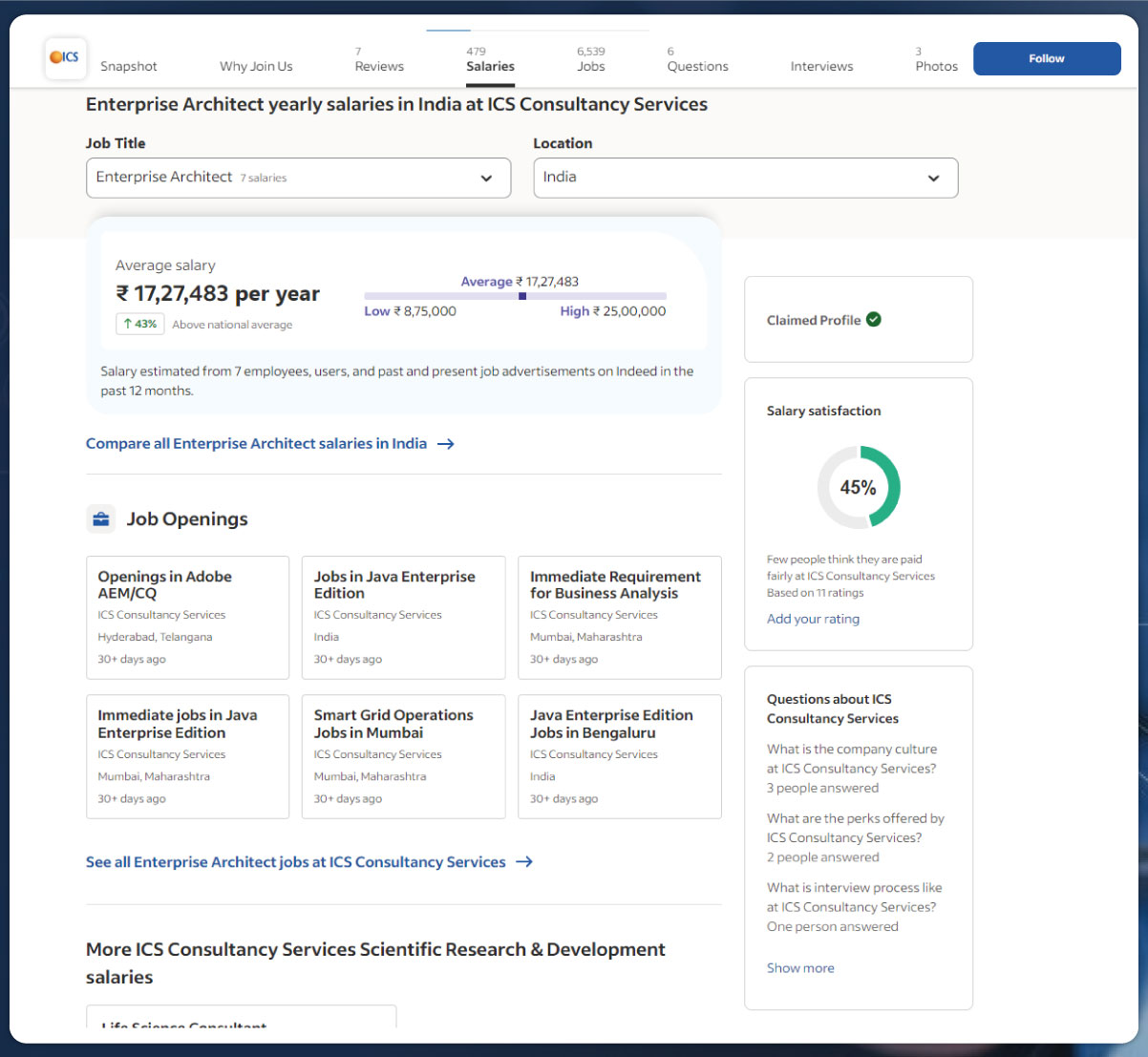1148x1057 pixels.
Task: Click the Job Openings heading
Action: coord(187,519)
